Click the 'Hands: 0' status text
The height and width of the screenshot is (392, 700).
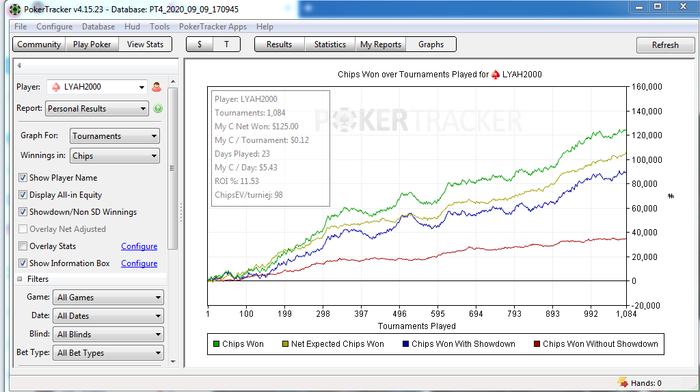(646, 383)
